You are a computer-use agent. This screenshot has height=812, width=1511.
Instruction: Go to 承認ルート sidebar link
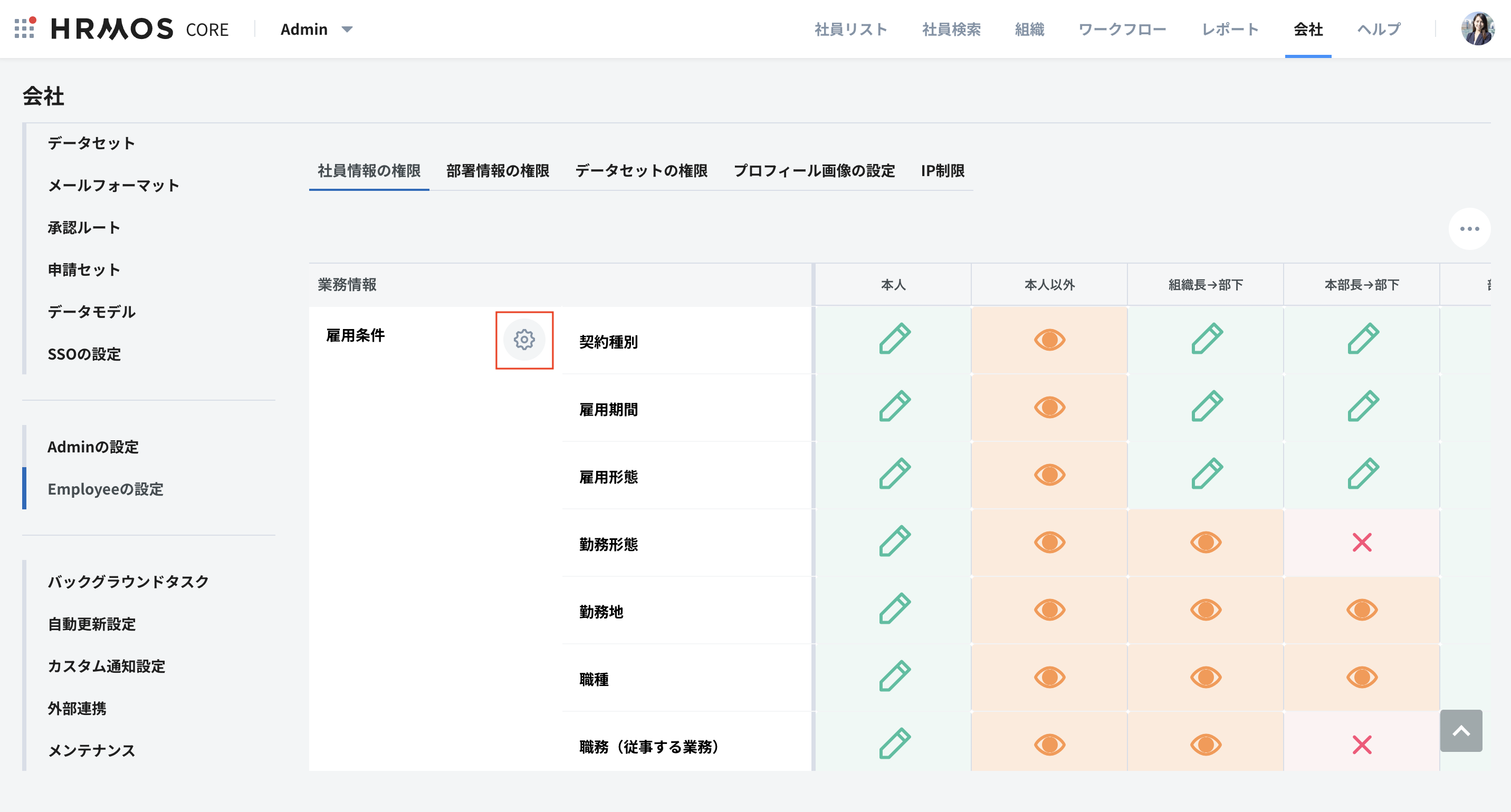[x=84, y=227]
